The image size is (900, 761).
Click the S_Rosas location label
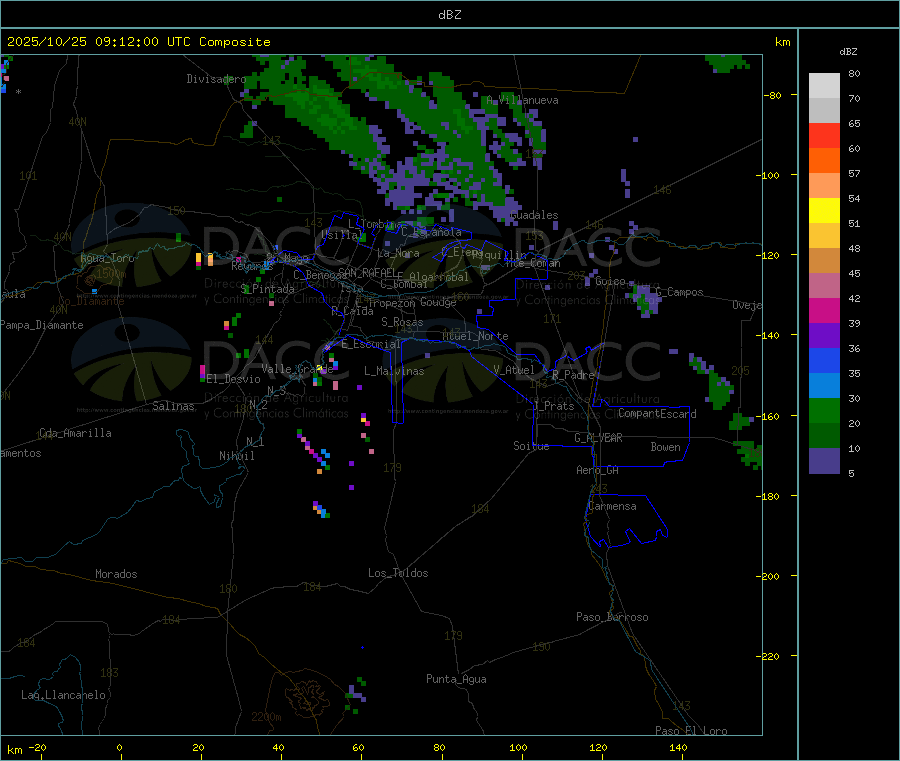coord(402,322)
